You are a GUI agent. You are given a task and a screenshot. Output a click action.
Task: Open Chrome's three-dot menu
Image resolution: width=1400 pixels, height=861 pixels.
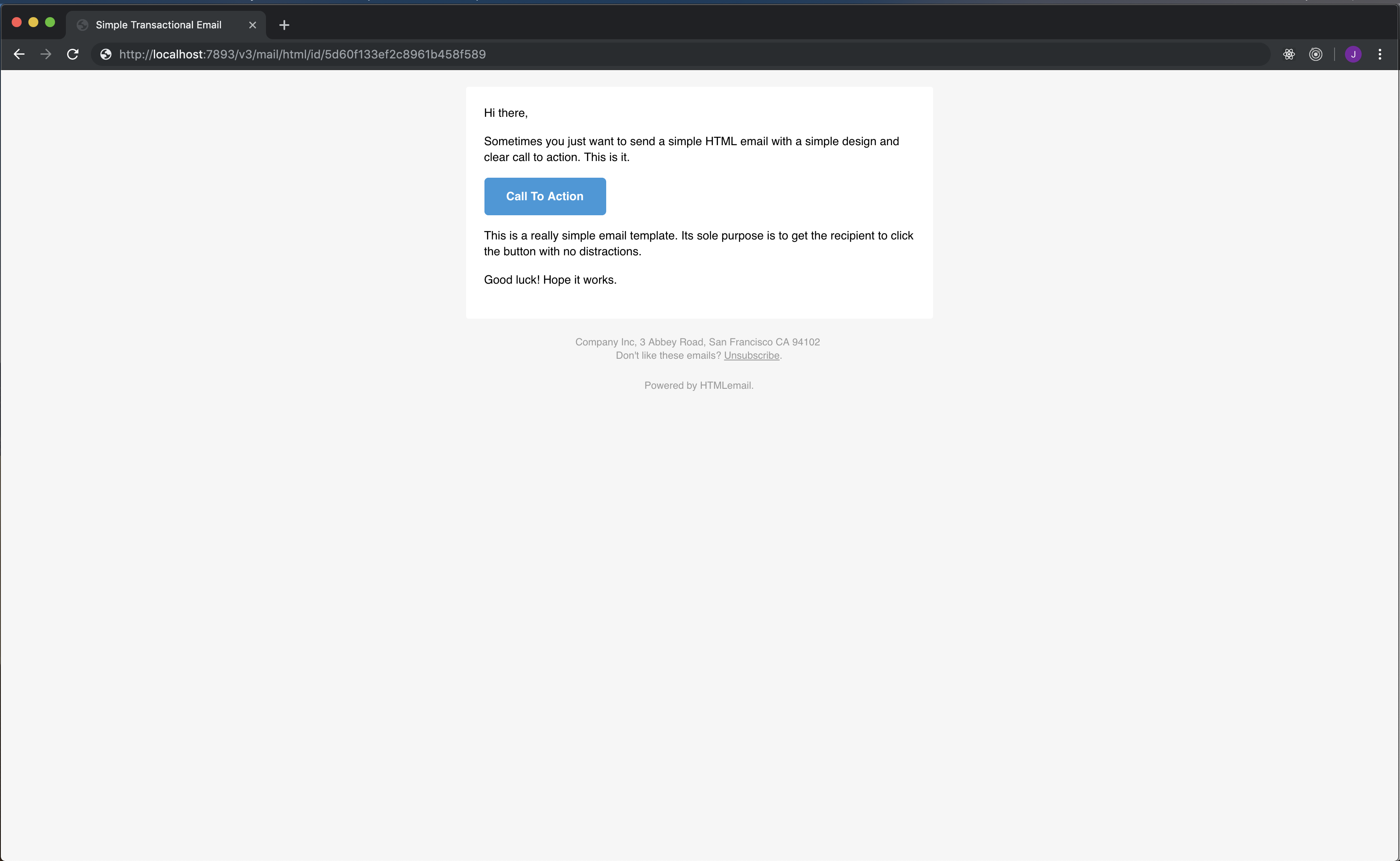click(1380, 54)
